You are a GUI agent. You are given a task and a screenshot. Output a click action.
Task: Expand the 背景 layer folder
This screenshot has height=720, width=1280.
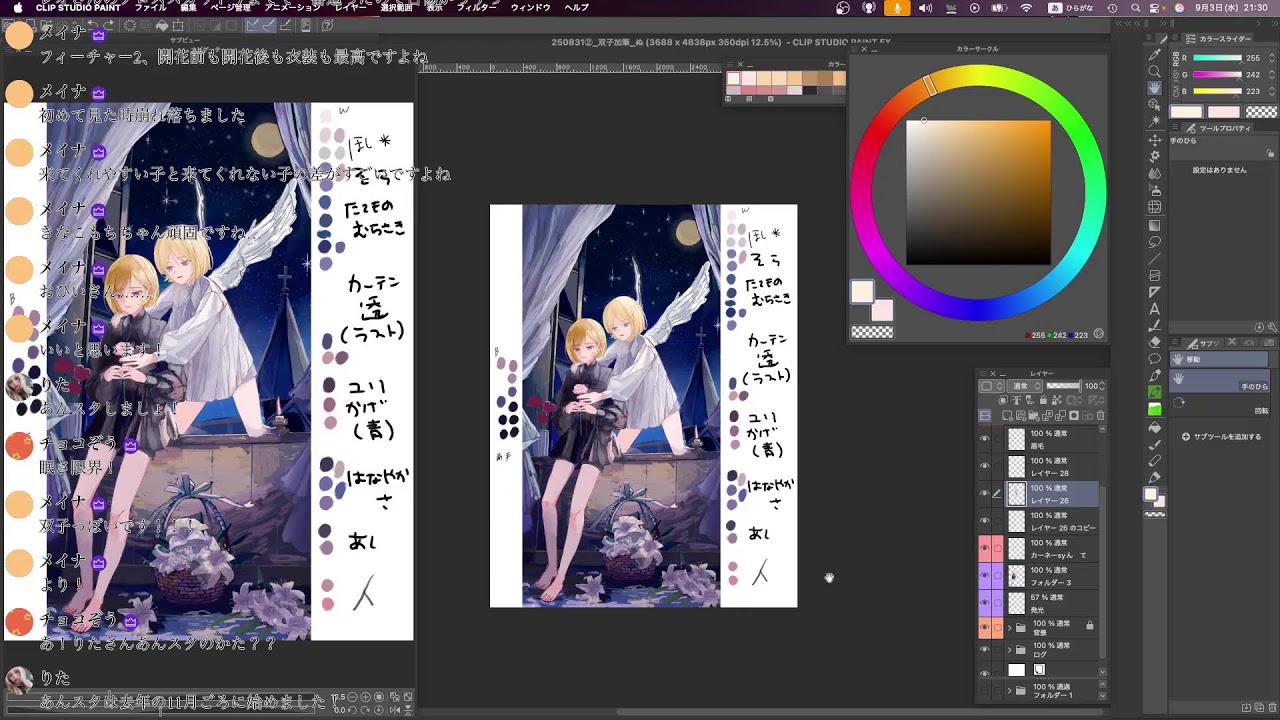[1009, 627]
